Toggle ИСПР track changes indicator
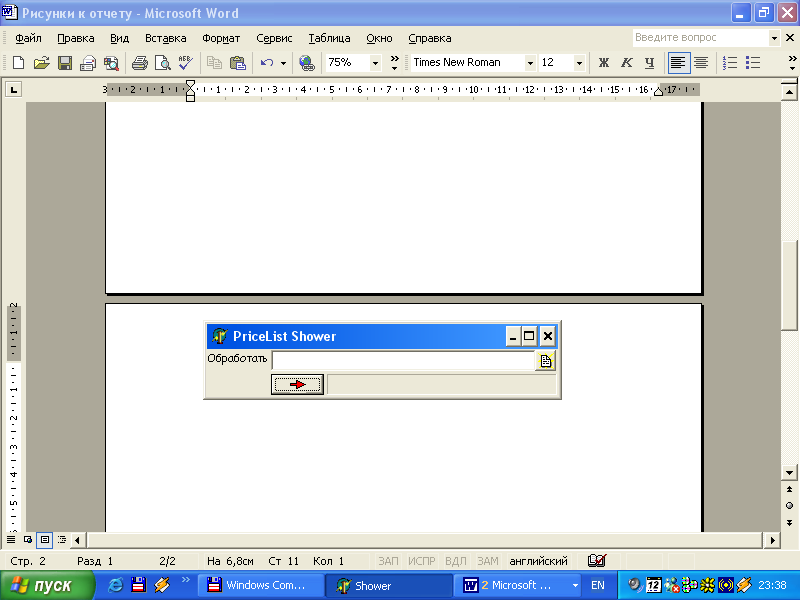Viewport: 800px width, 600px height. click(x=421, y=561)
